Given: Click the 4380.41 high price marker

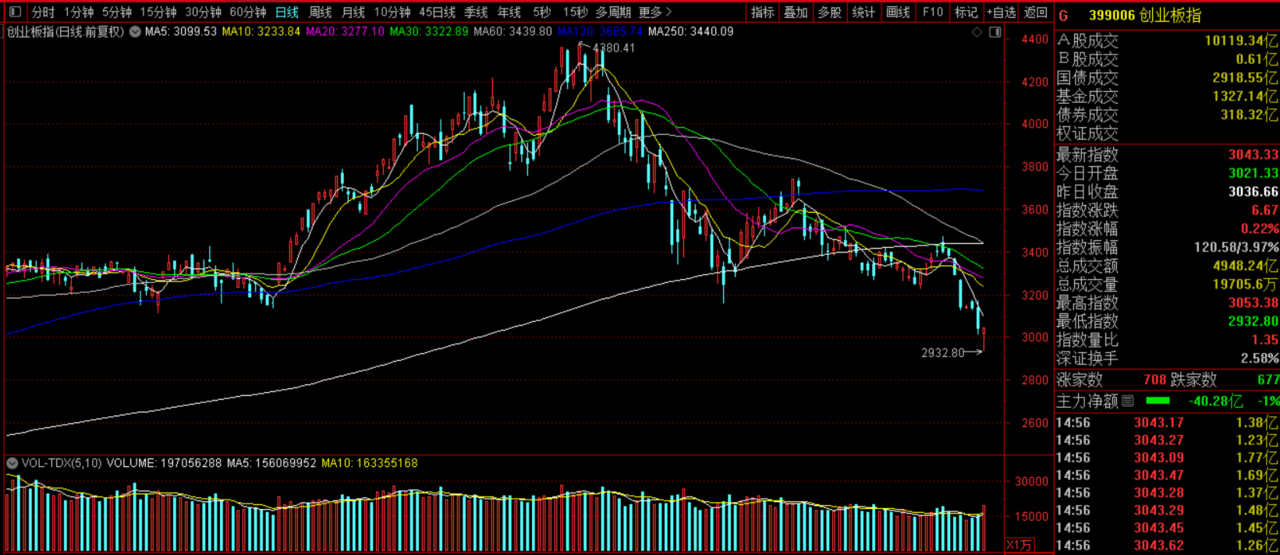Looking at the screenshot, I should click(x=614, y=48).
